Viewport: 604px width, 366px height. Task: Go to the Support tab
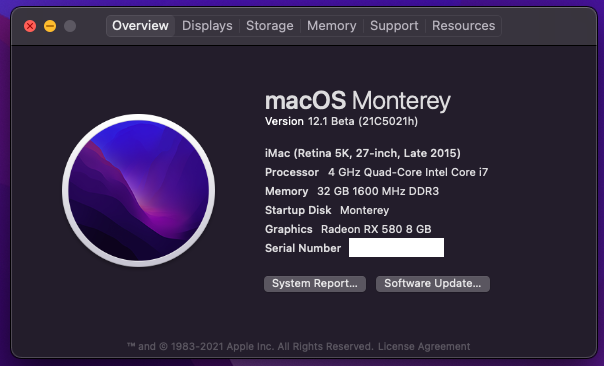pyautogui.click(x=394, y=26)
